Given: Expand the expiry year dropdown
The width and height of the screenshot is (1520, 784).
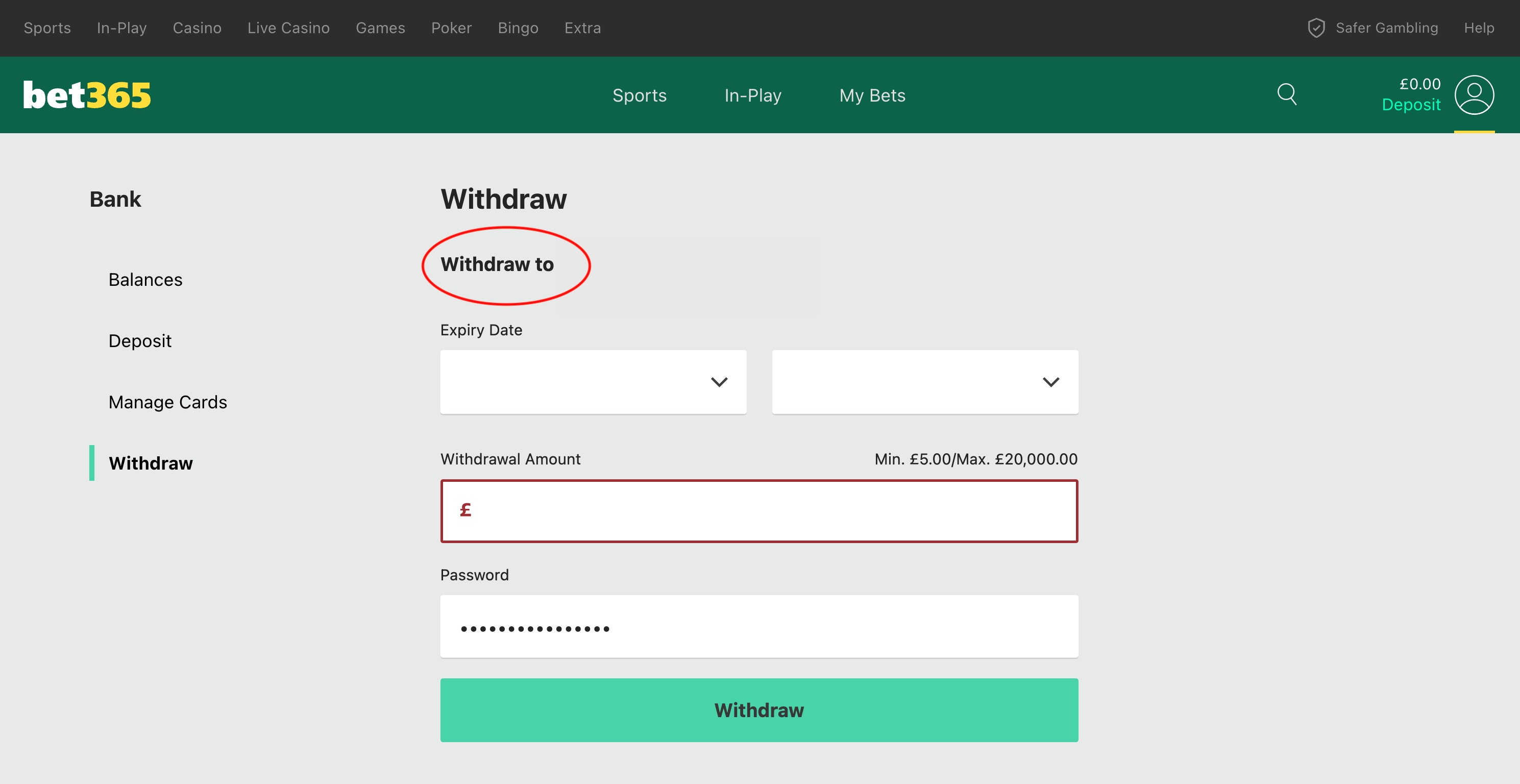Looking at the screenshot, I should pyautogui.click(x=925, y=382).
